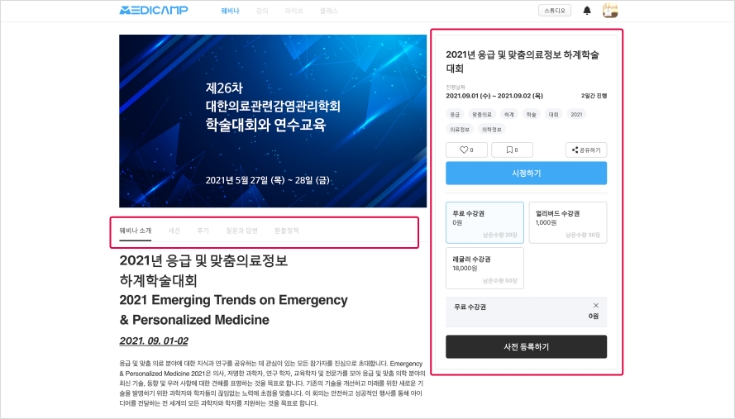Open the user profile avatar
Image resolution: width=735 pixels, height=419 pixels.
[610, 10]
